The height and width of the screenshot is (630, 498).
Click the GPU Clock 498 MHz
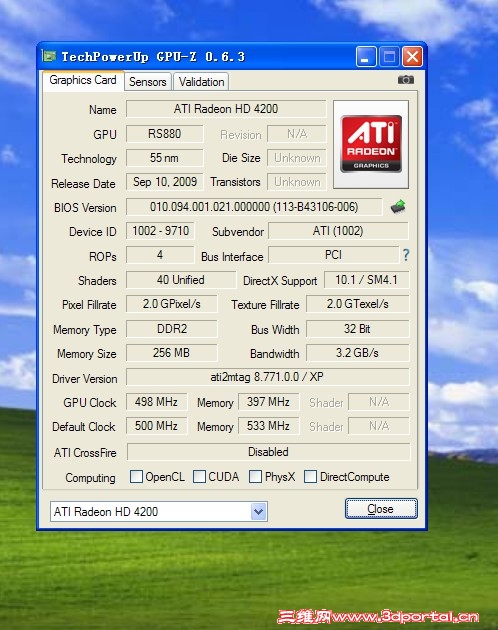tap(156, 402)
